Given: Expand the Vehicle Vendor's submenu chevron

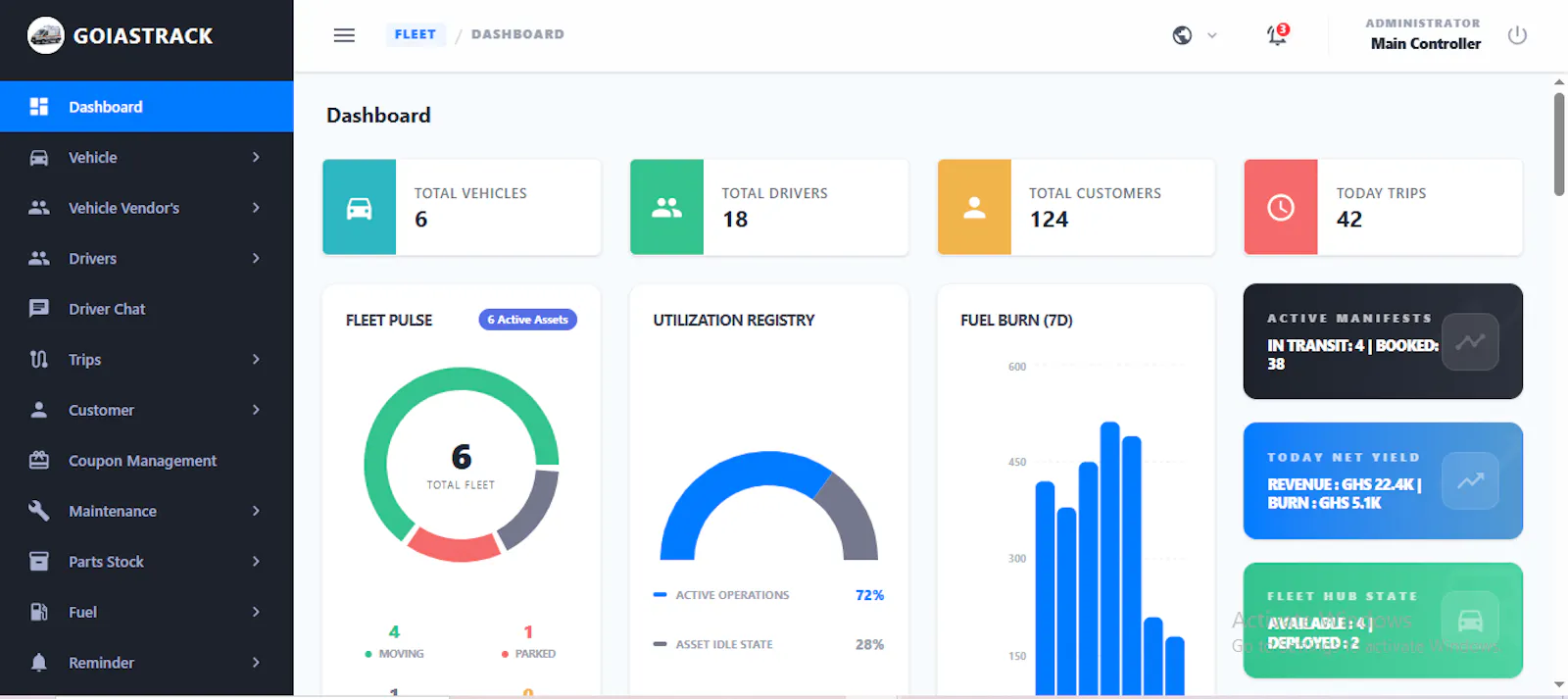Looking at the screenshot, I should (x=256, y=208).
